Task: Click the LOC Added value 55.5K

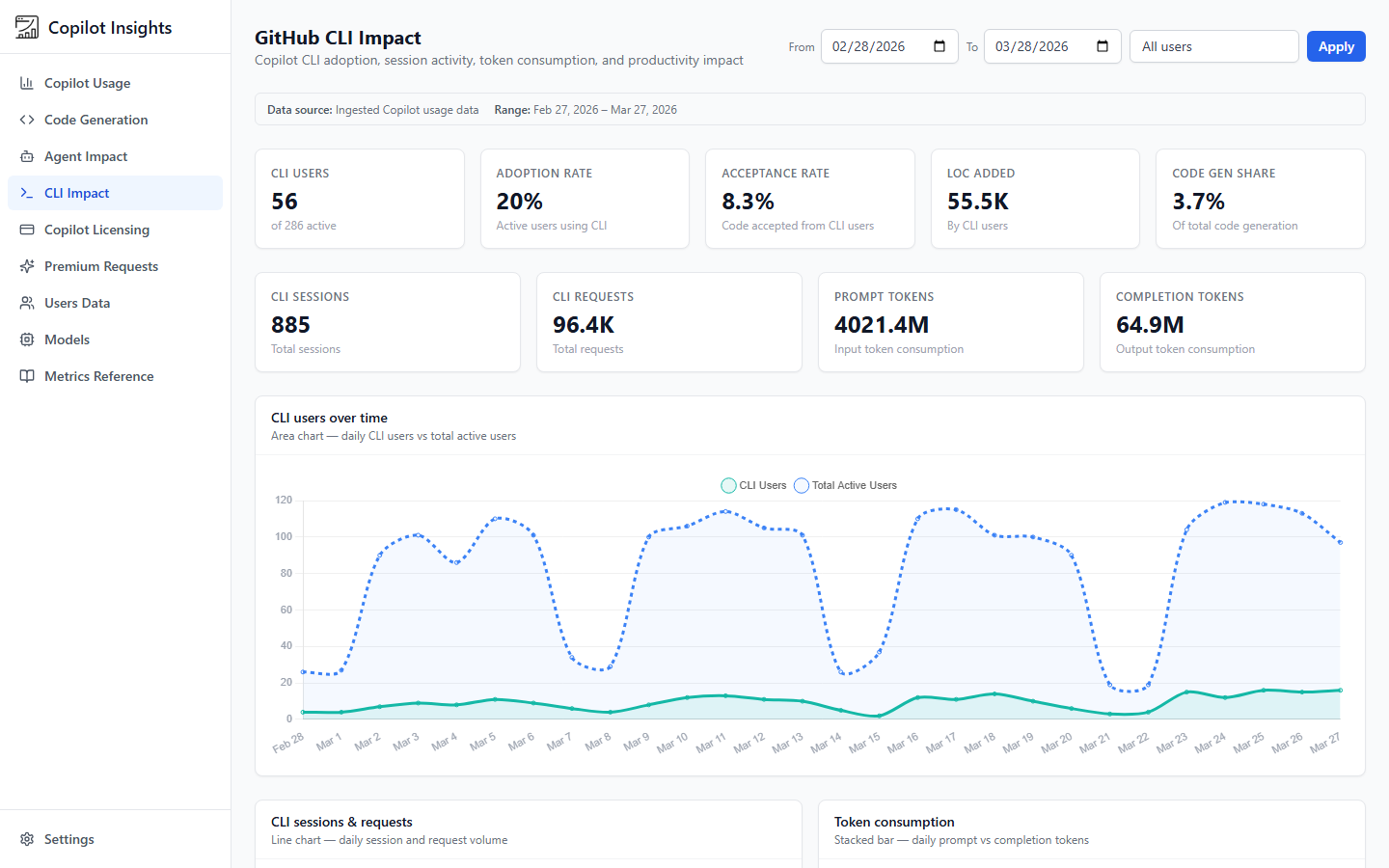Action: point(978,202)
